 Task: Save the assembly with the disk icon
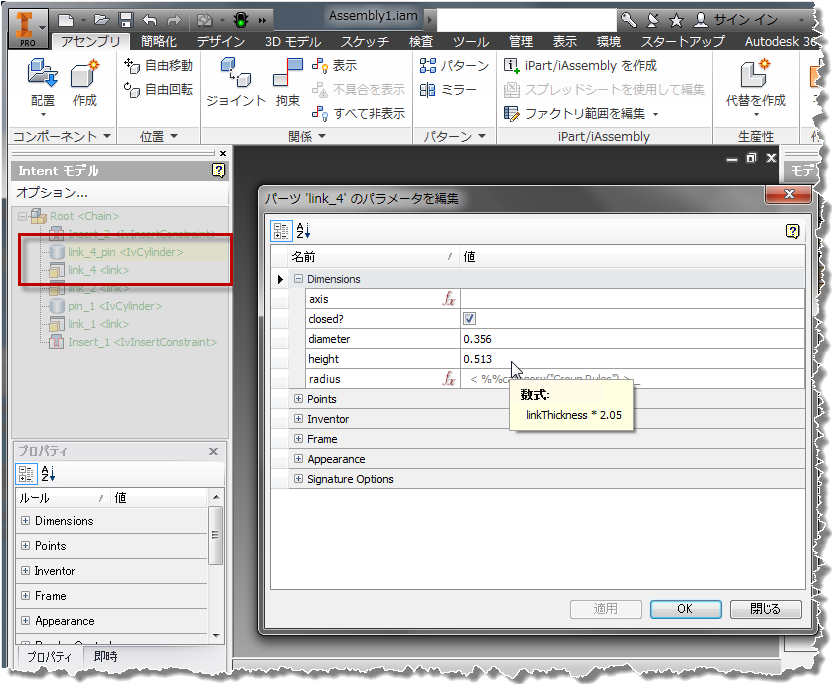point(126,21)
